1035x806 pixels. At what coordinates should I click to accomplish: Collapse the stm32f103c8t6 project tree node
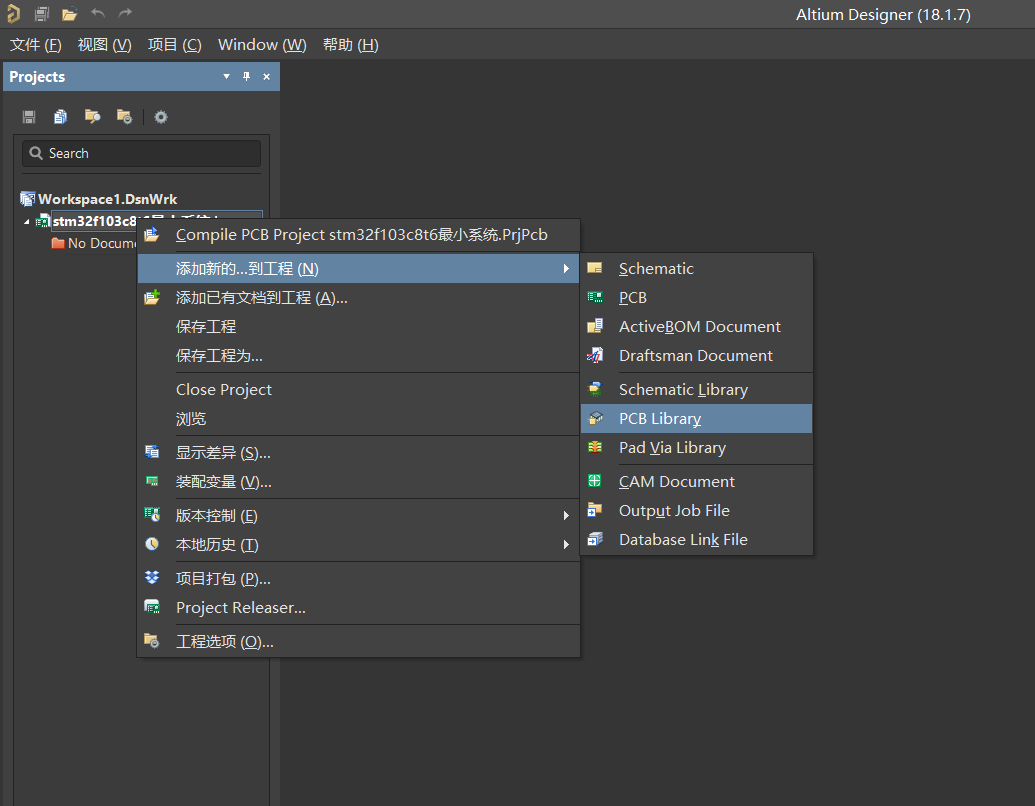[x=26, y=222]
